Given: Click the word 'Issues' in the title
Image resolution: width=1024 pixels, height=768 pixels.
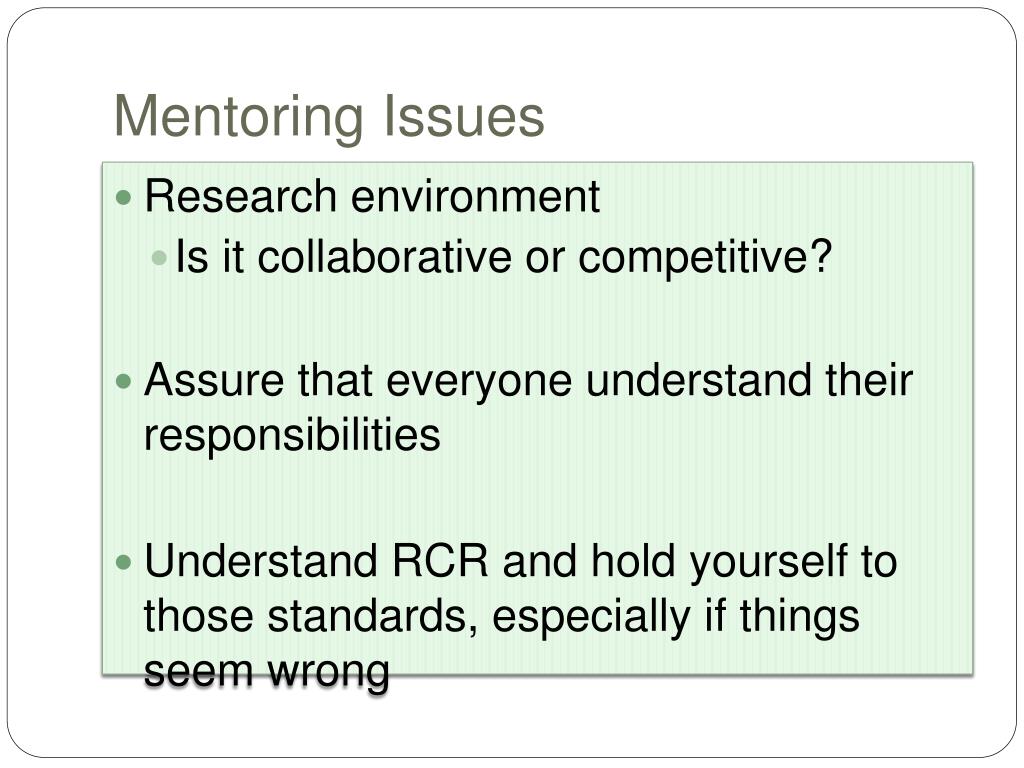Looking at the screenshot, I should (x=463, y=117).
